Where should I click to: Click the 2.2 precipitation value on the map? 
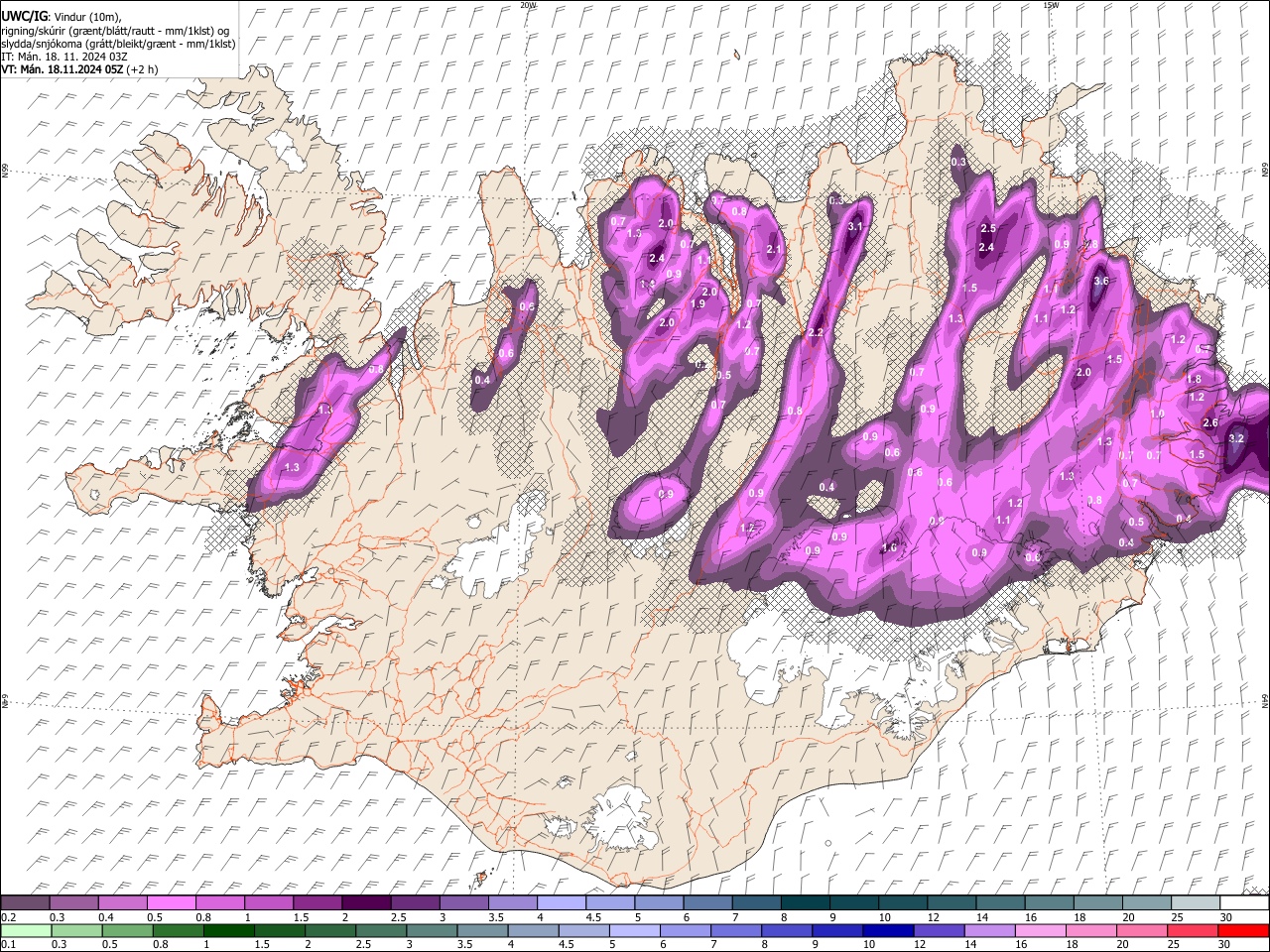[816, 332]
